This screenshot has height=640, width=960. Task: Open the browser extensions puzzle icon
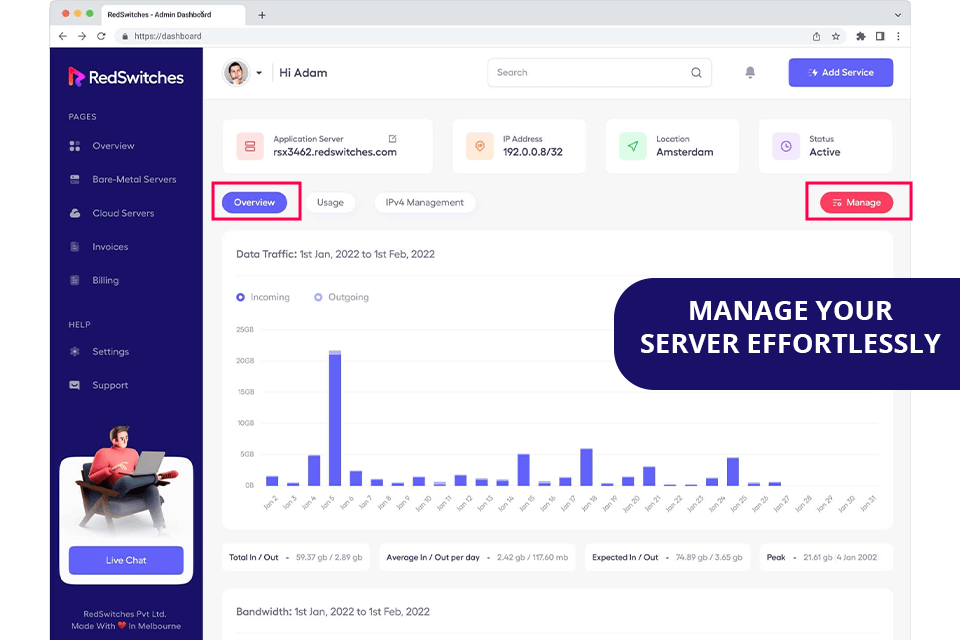pos(861,36)
